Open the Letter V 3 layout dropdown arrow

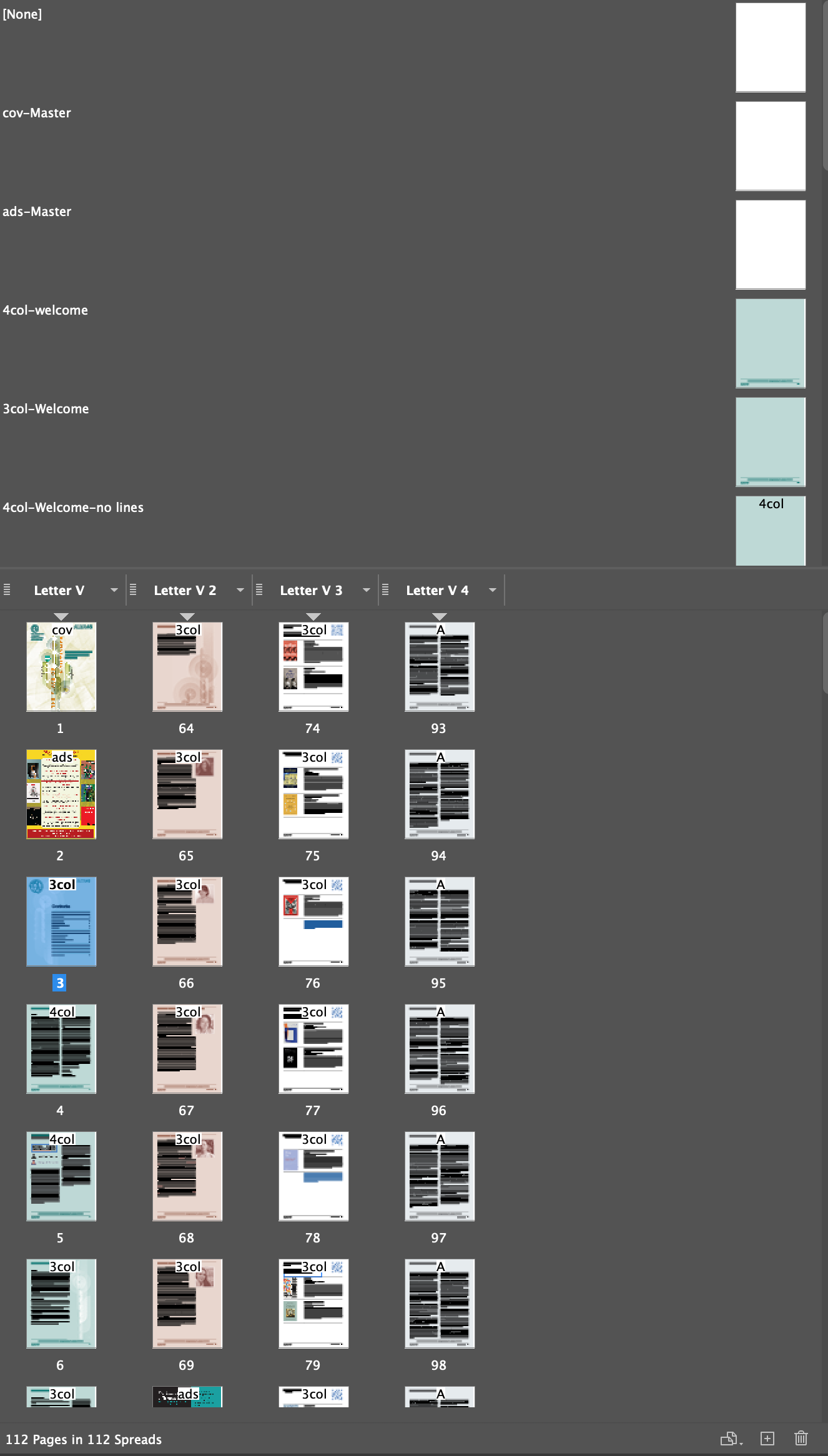point(366,590)
